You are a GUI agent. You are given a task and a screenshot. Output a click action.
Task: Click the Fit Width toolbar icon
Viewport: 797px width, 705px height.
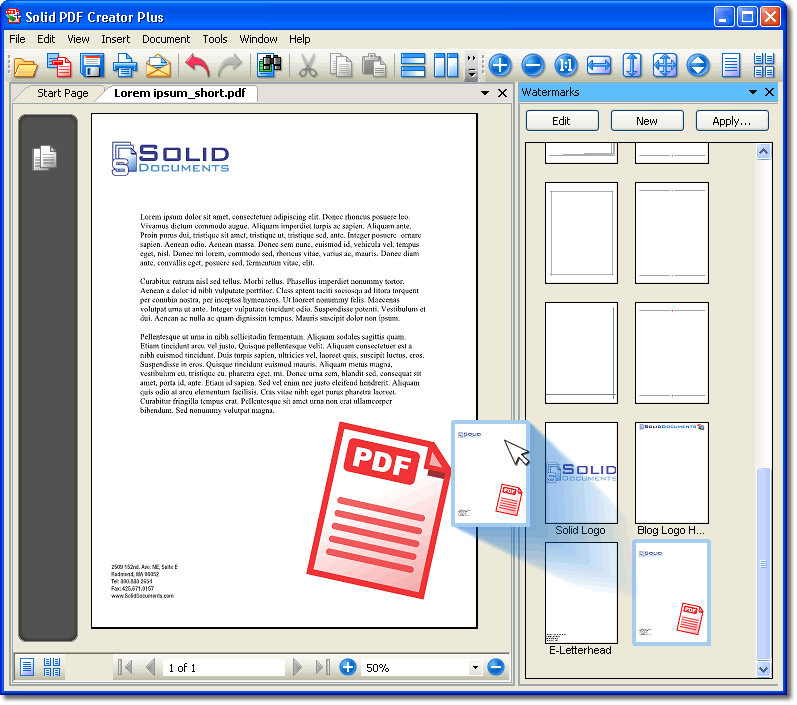[598, 67]
